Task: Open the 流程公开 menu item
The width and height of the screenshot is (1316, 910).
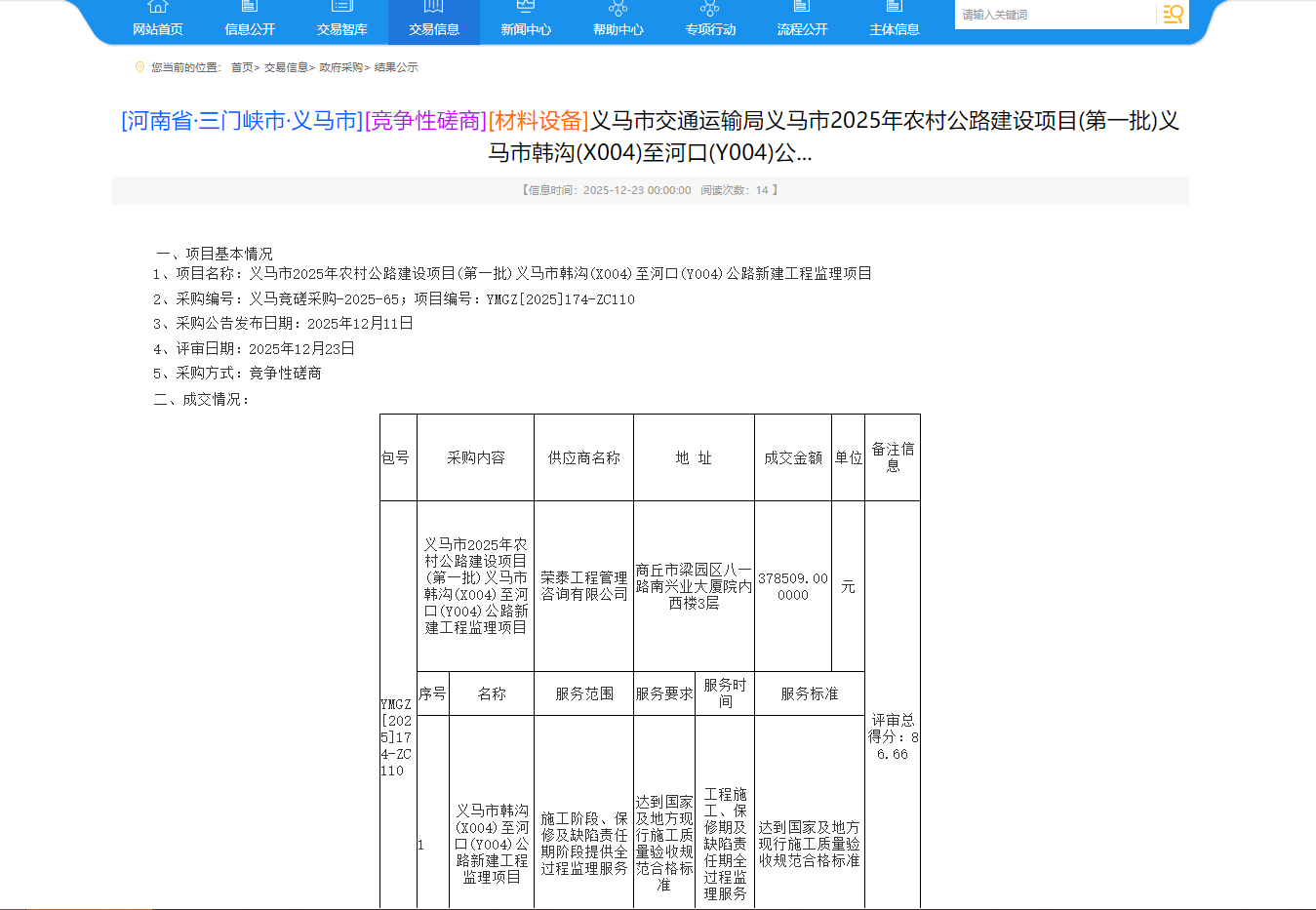Action: coord(802,29)
